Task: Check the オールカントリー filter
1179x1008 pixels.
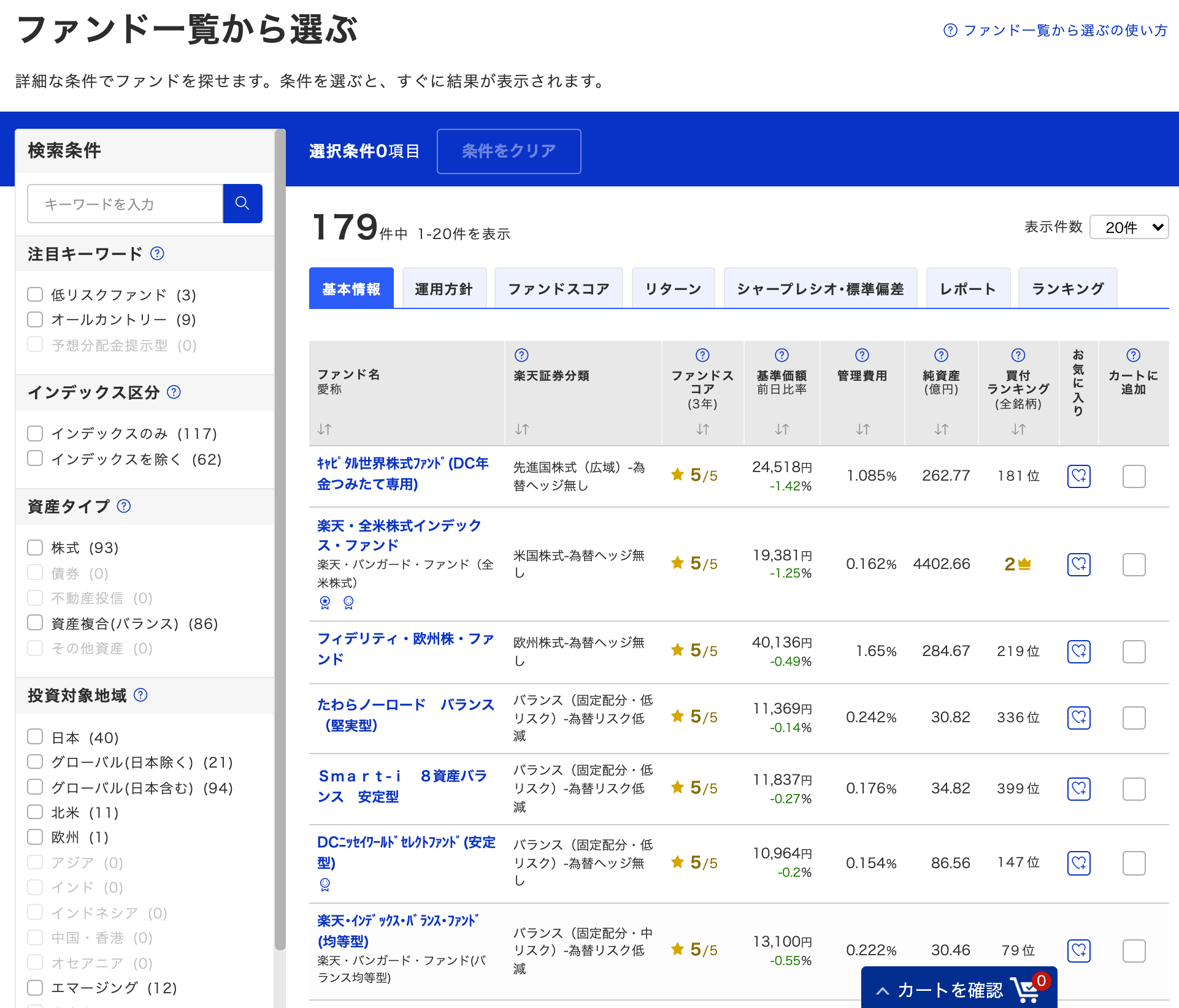Action: coord(35,319)
